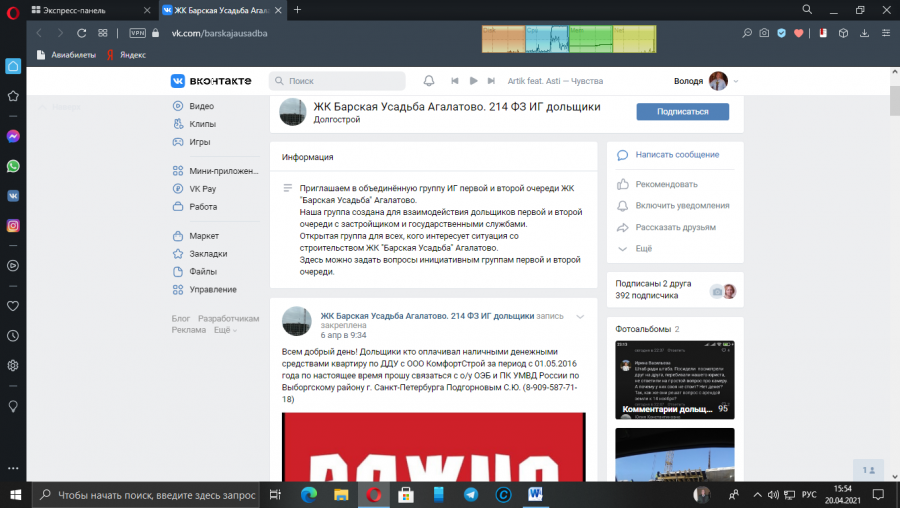Open the heart Pinboards icon in sidebar
The height and width of the screenshot is (508, 900).
pos(13,306)
